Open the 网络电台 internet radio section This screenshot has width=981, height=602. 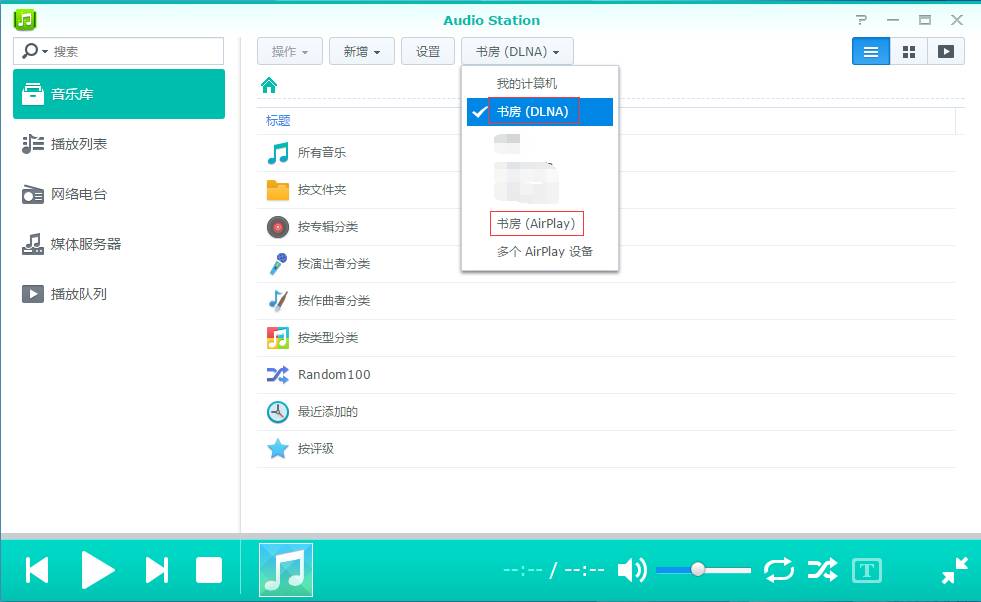119,194
